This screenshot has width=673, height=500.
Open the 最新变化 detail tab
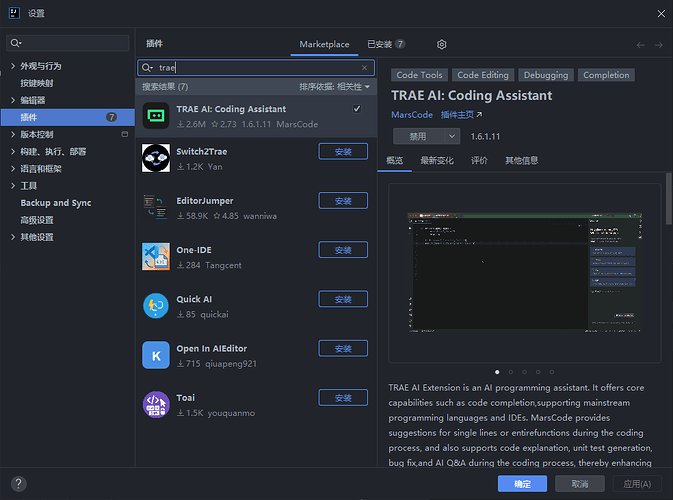(437, 161)
